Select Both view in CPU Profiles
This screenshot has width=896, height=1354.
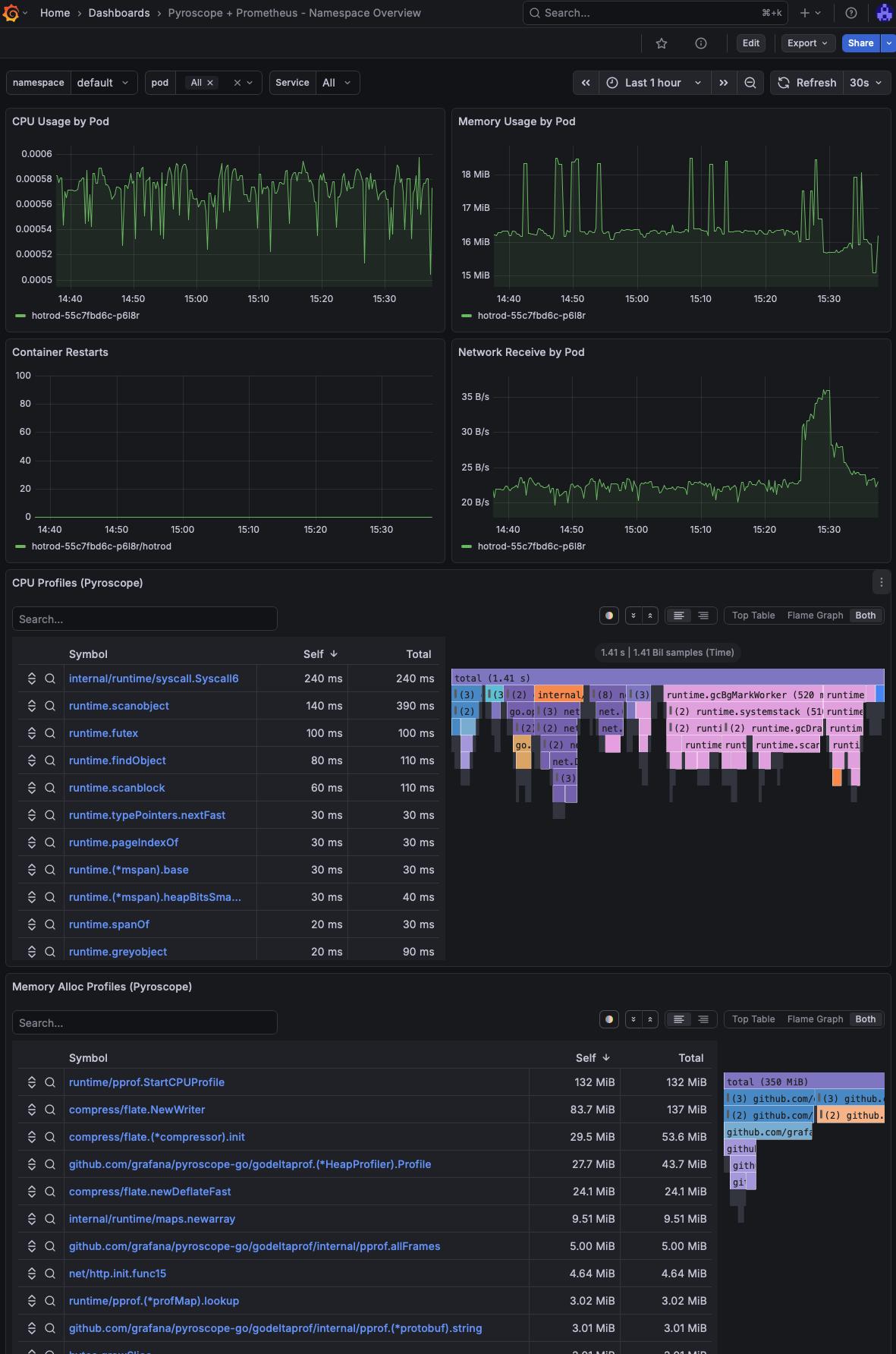tap(866, 616)
